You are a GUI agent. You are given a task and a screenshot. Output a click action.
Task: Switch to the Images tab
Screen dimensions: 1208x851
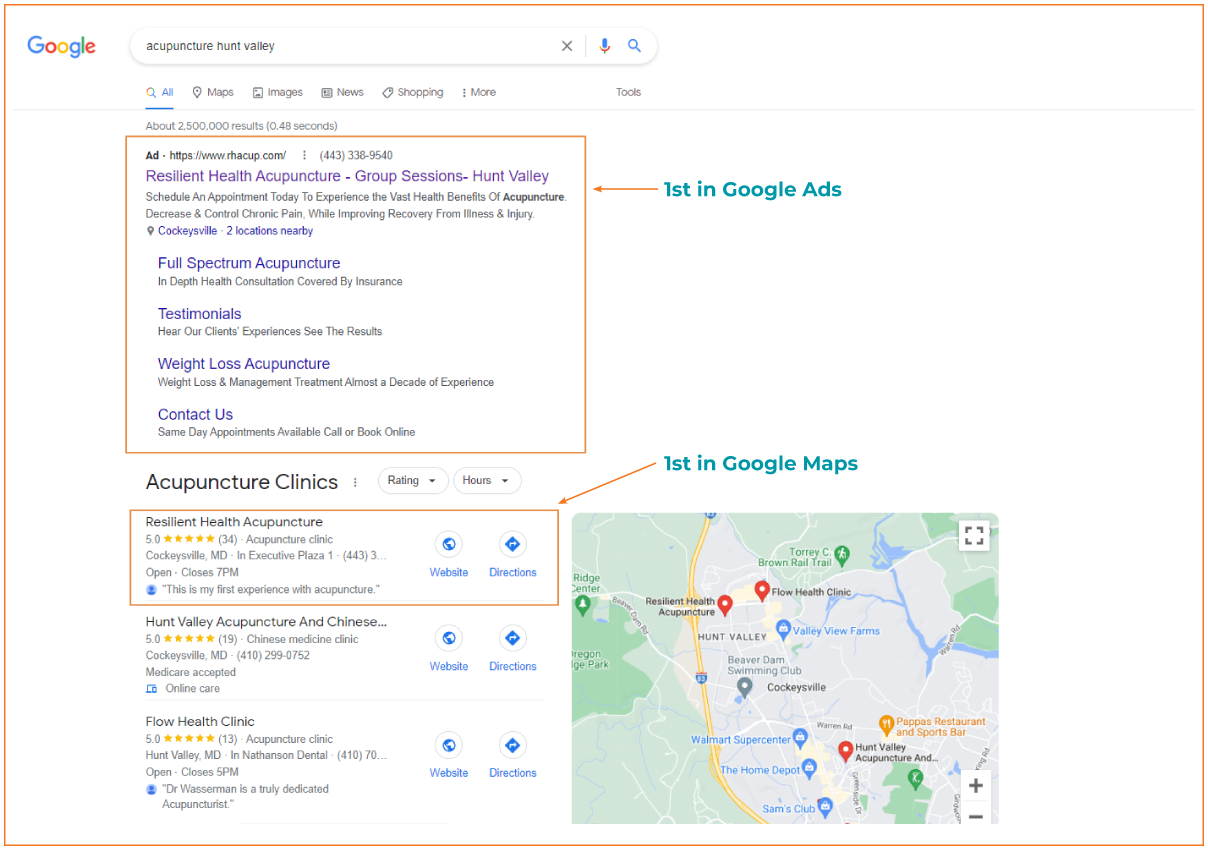point(278,92)
